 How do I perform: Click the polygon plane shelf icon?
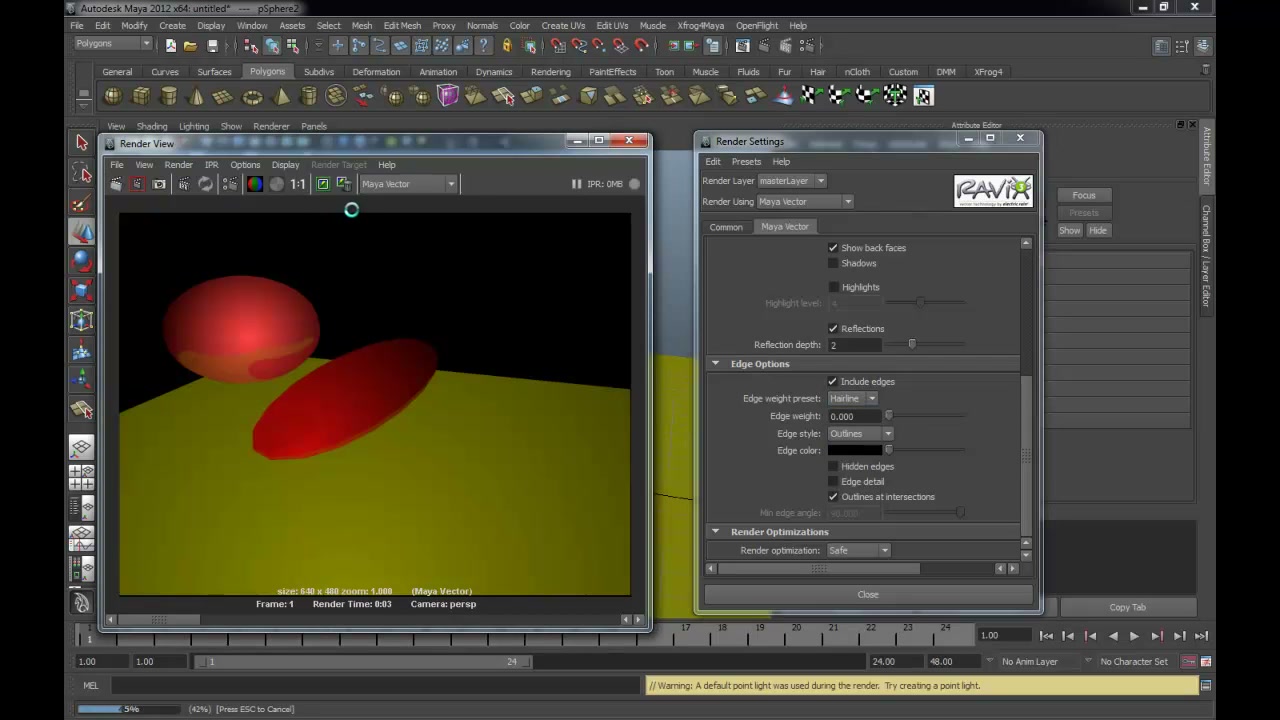223,96
